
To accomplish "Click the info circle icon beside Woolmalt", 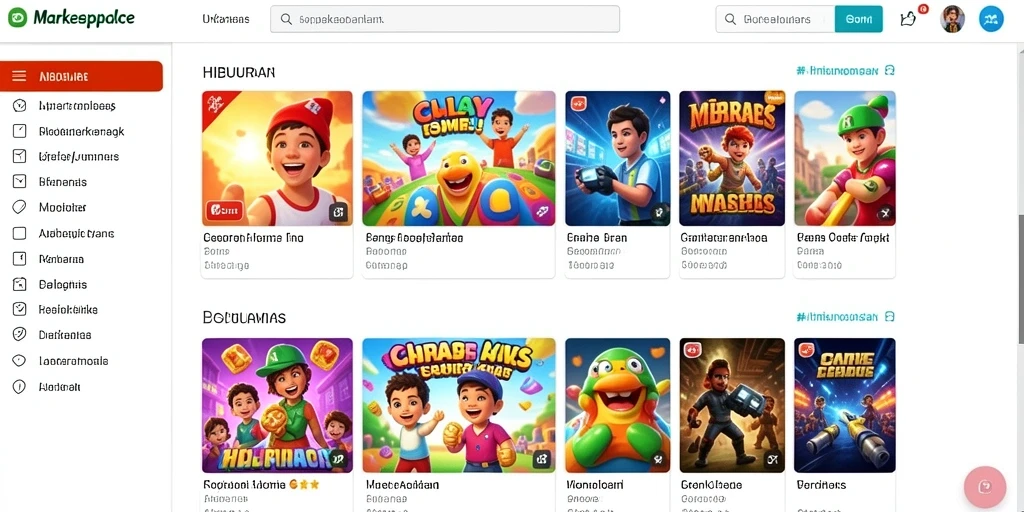I will [x=20, y=387].
